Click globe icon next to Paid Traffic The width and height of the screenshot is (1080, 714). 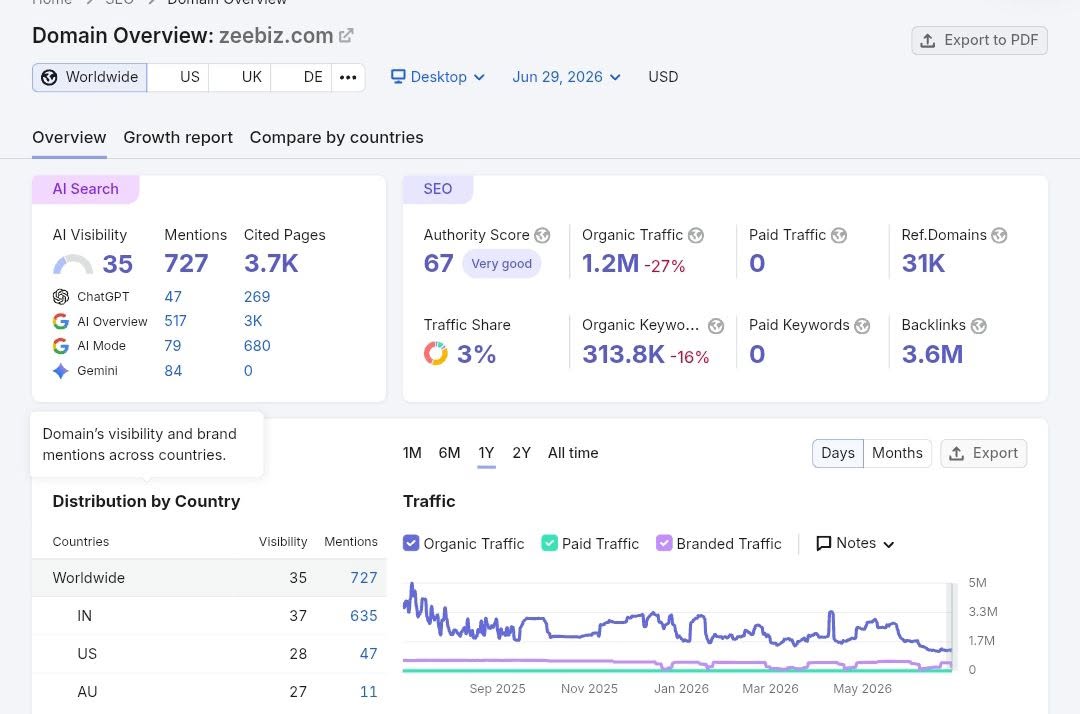[839, 235]
